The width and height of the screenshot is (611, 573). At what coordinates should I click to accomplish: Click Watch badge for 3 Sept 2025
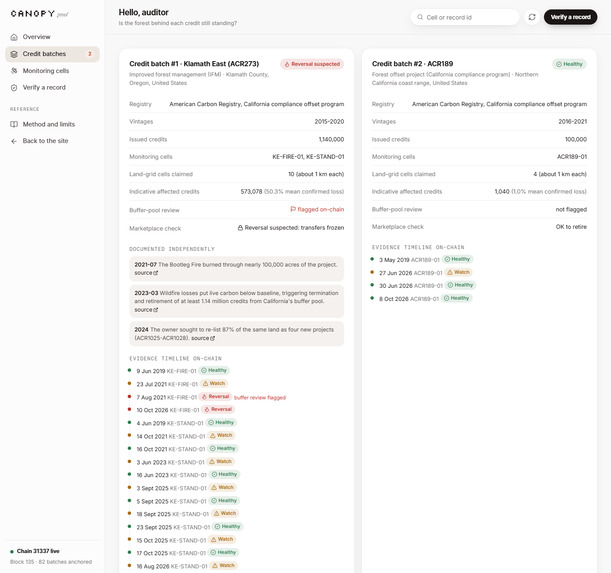tap(223, 488)
